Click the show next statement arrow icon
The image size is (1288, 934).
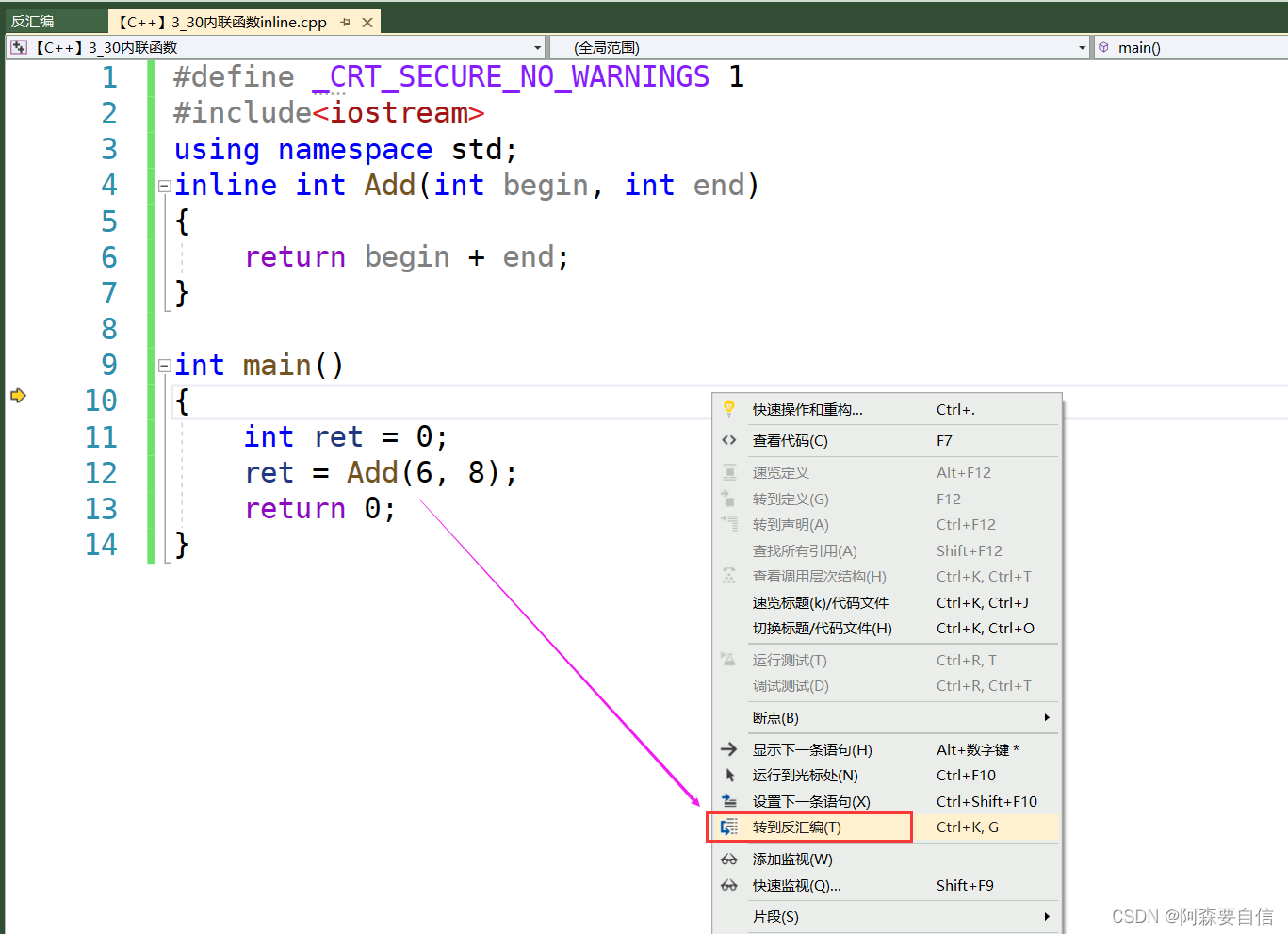point(729,749)
